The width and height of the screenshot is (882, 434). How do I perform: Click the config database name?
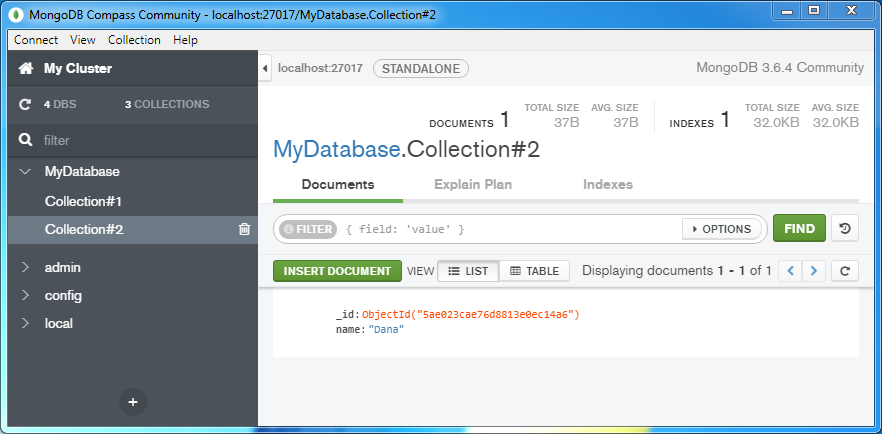[x=63, y=296]
